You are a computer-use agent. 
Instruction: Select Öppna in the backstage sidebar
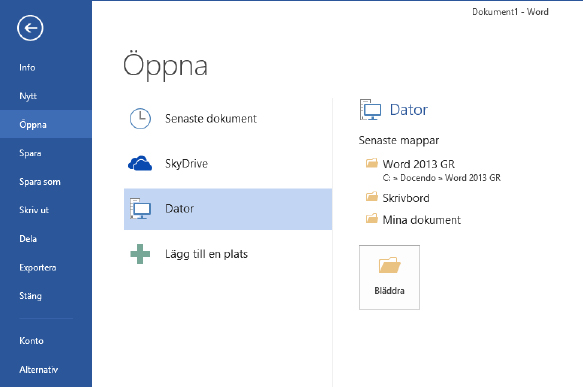pos(46,124)
